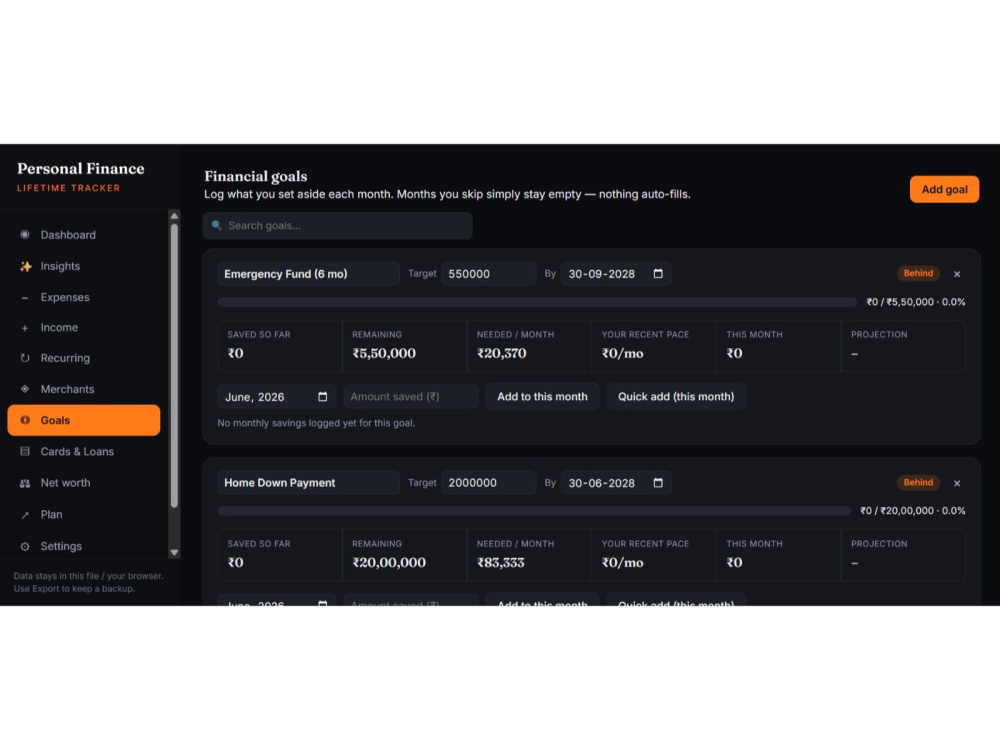Open Settings from the sidebar
The image size is (1000, 750).
coord(84,547)
